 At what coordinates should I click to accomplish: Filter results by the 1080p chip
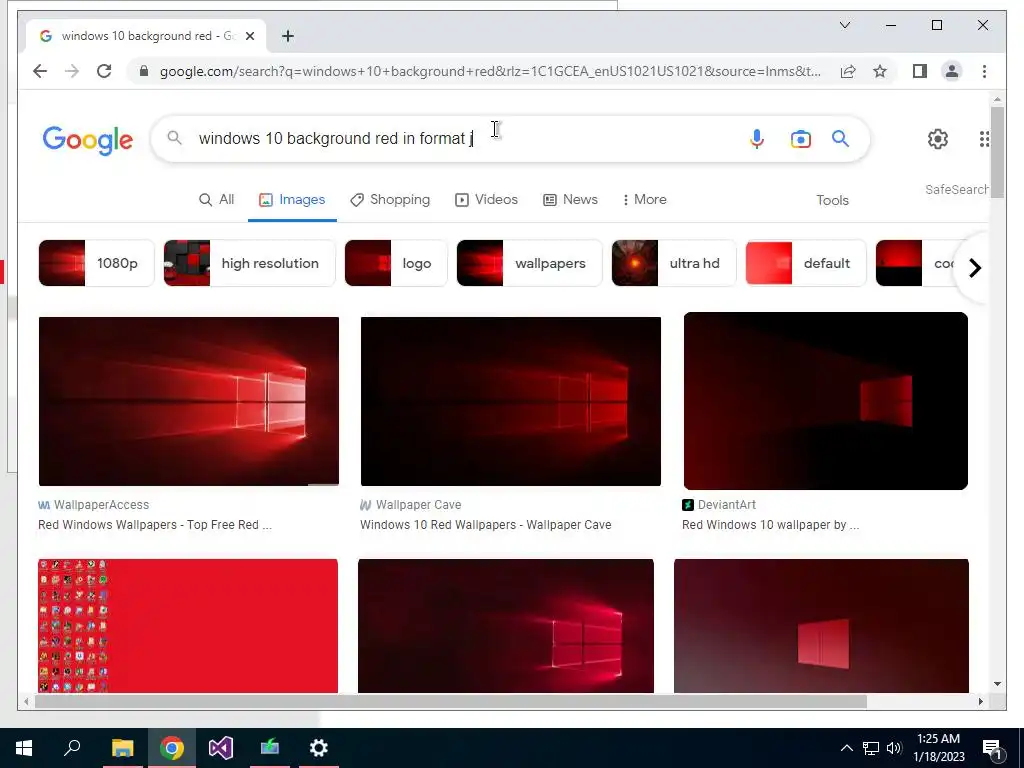pyautogui.click(x=96, y=263)
